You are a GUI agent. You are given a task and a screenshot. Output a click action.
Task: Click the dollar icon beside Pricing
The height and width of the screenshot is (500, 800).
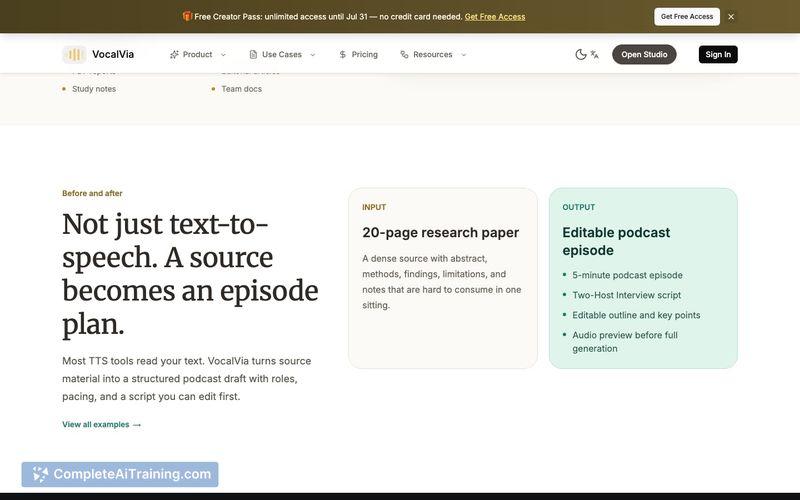[343, 55]
